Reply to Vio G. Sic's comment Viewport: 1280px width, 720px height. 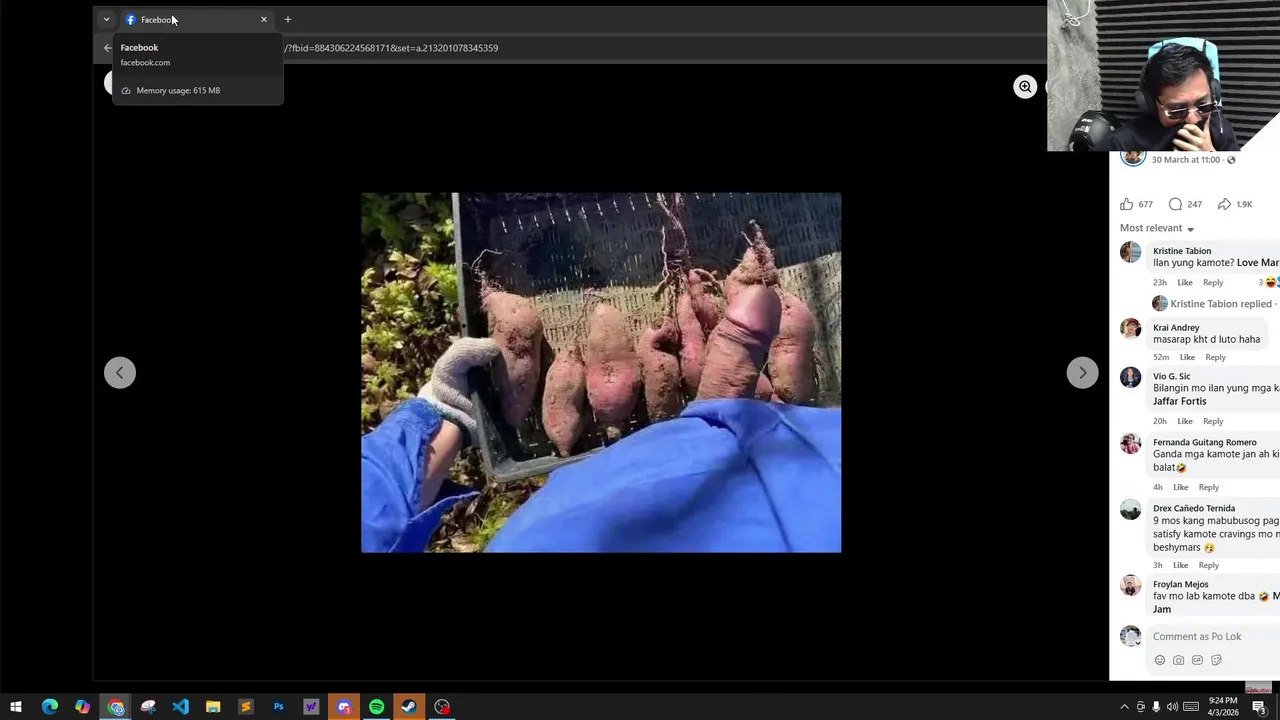pos(1213,421)
